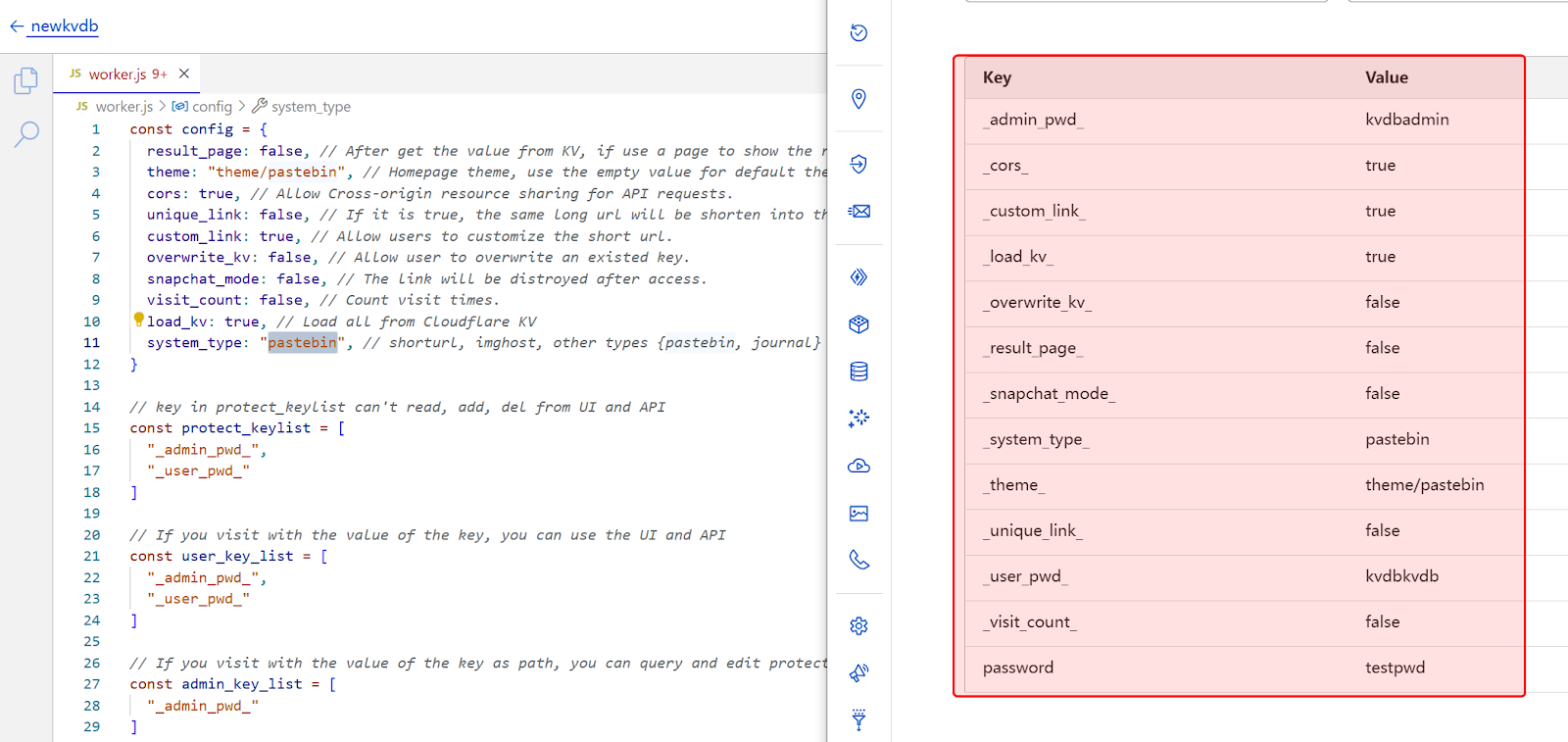This screenshot has width=1568, height=742.
Task: Select config in the breadcrumb path
Action: coord(212,107)
